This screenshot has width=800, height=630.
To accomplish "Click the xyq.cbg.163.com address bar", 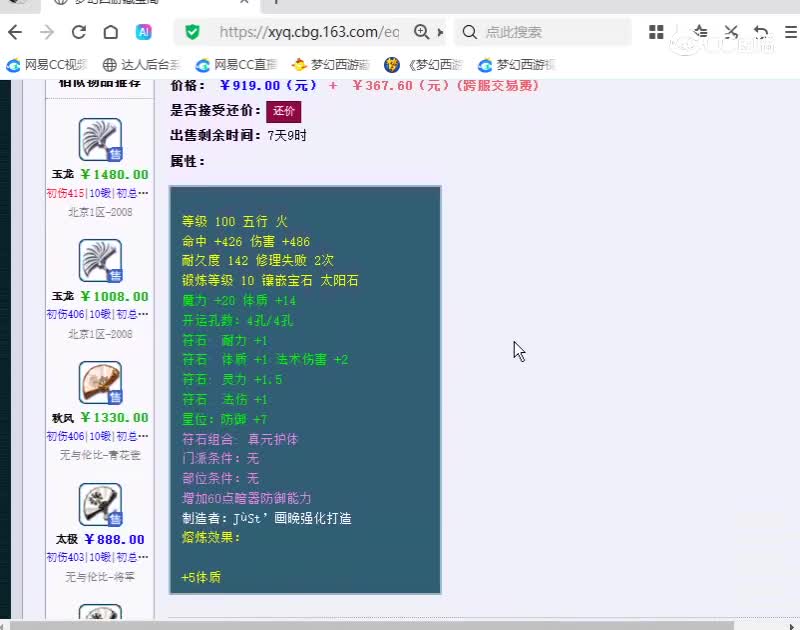I will point(309,32).
